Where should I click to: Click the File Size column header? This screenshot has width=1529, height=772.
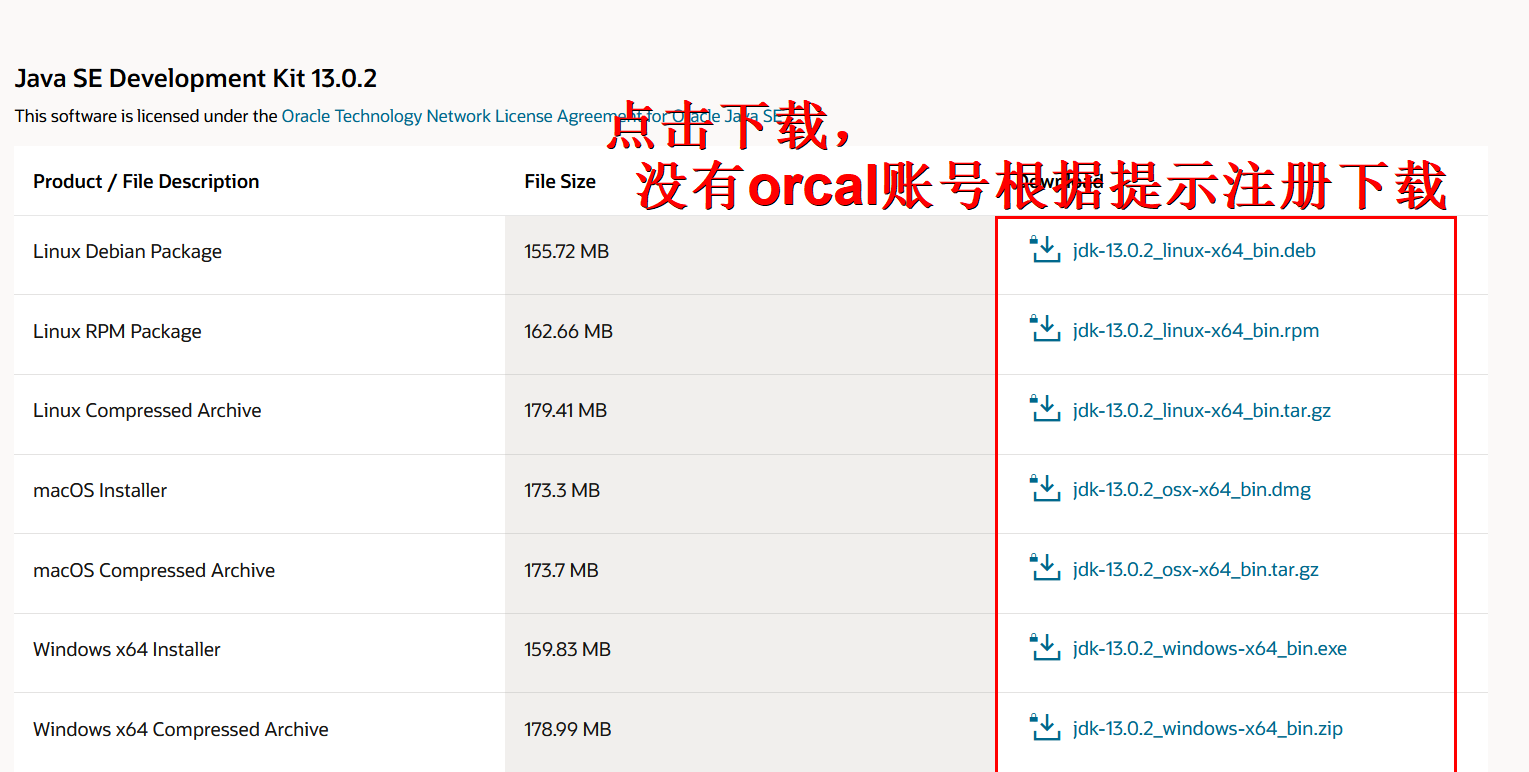click(560, 182)
